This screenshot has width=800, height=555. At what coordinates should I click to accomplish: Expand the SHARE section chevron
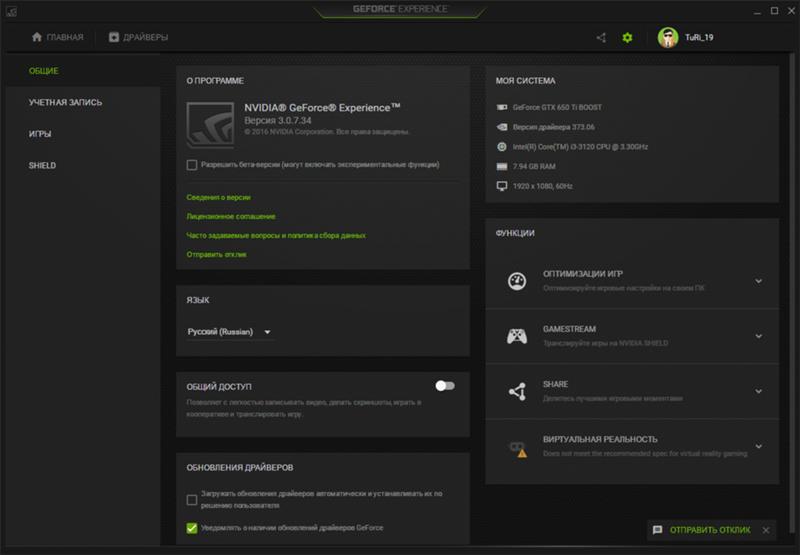(759, 391)
